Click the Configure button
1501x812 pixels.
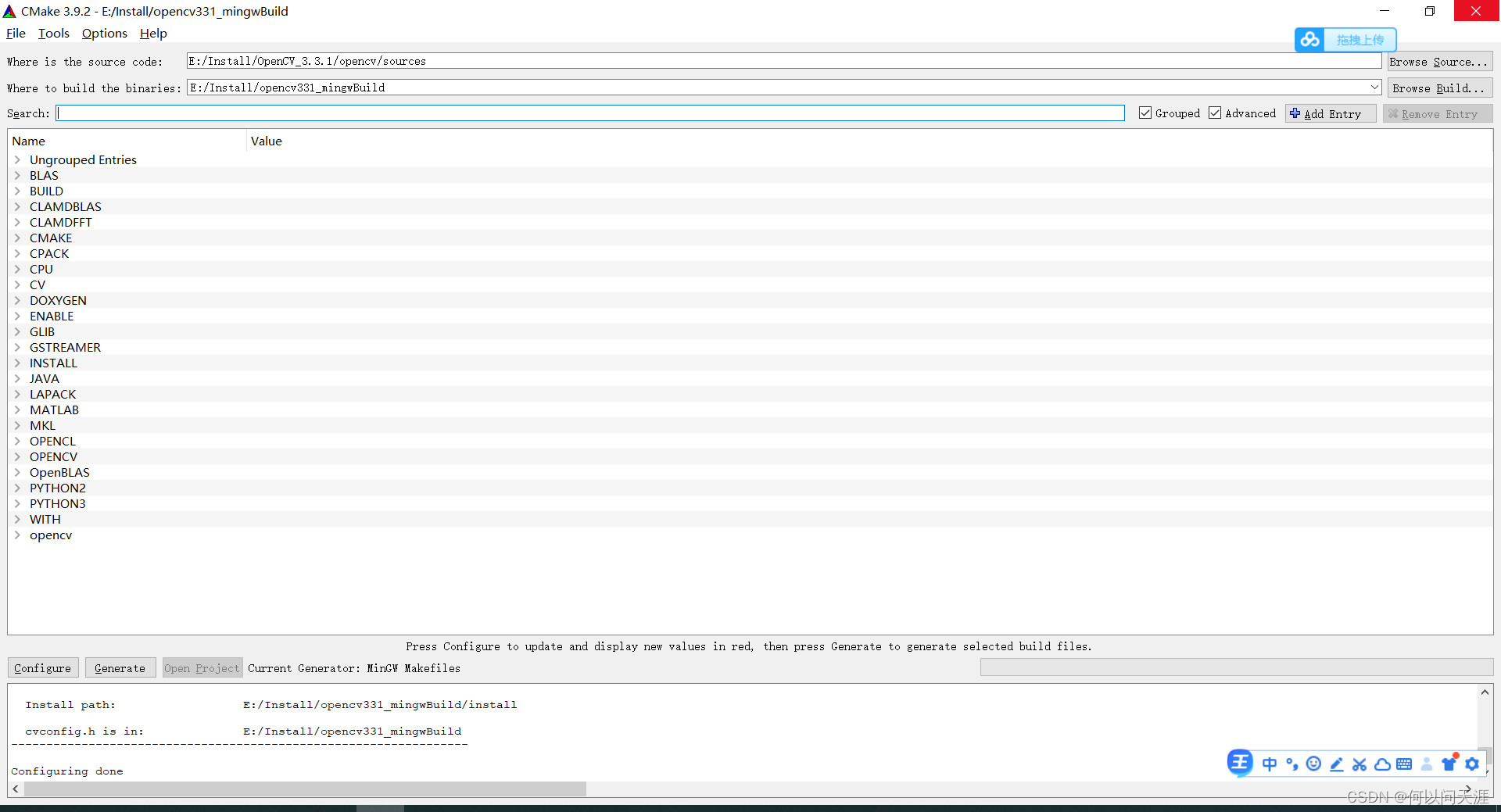[x=43, y=668]
